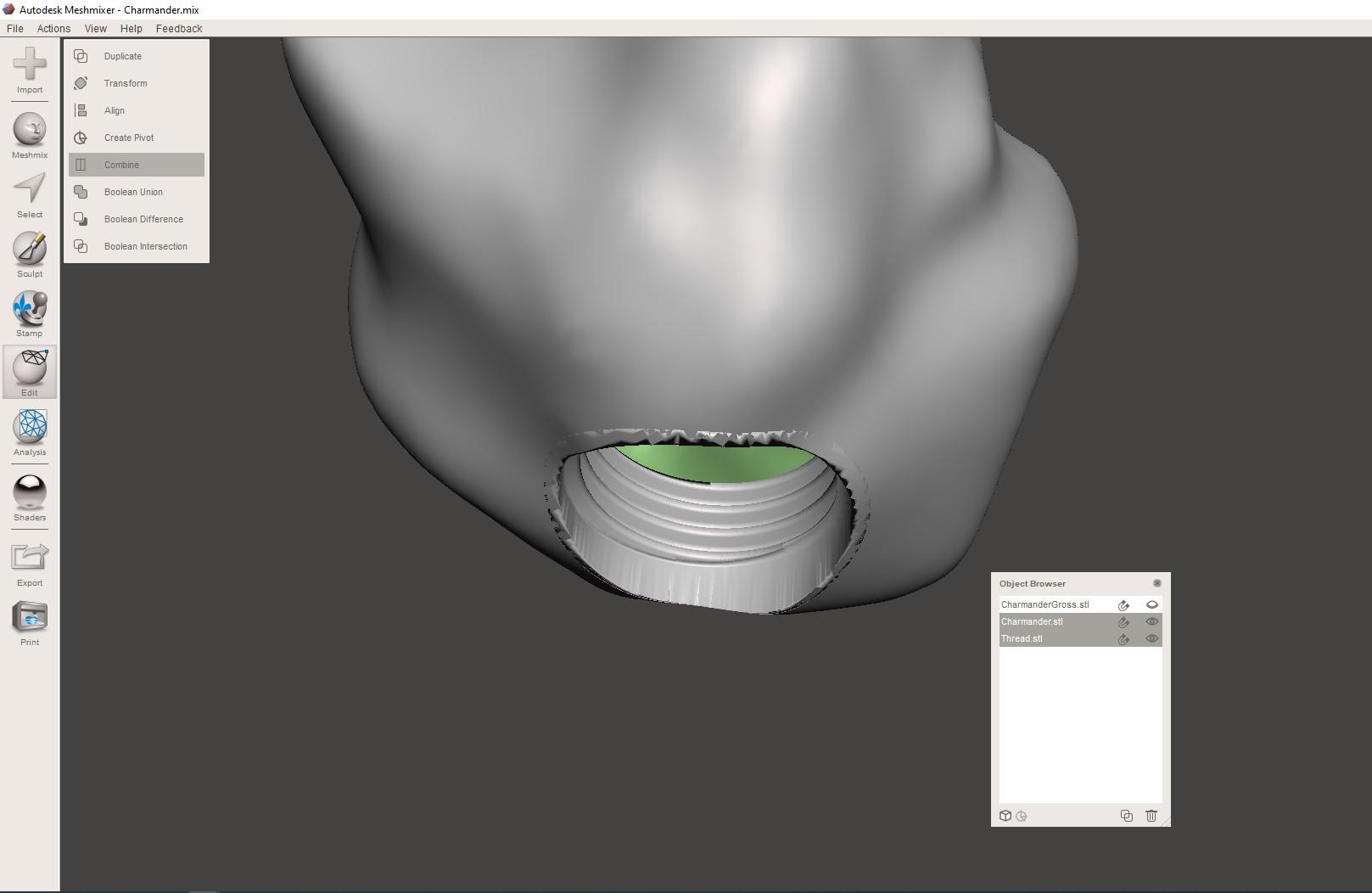Screen dimensions: 1372x893
Task: Toggle the Edit tool panel
Action: (30, 373)
